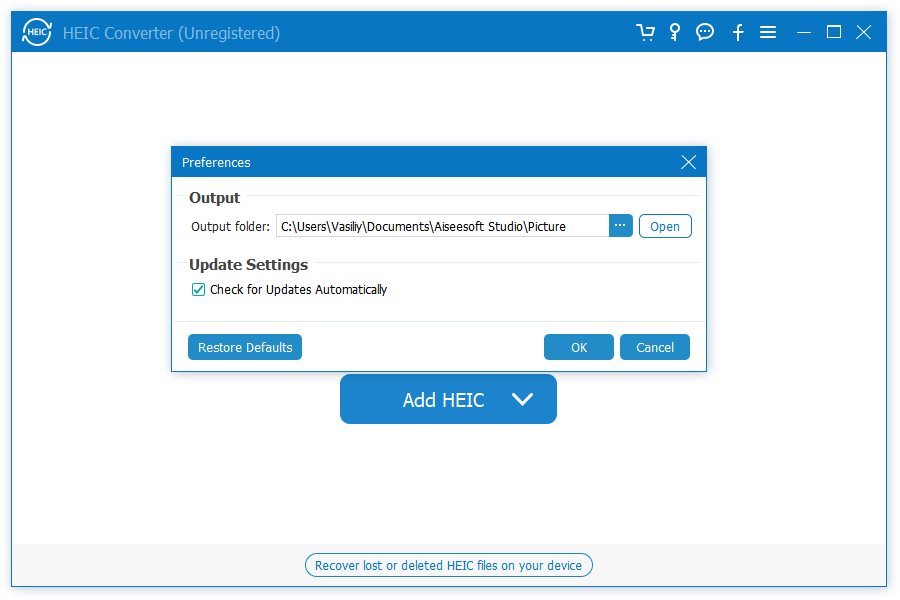Open the feedback chat bubble icon
Image resolution: width=900 pixels, height=600 pixels.
click(705, 32)
